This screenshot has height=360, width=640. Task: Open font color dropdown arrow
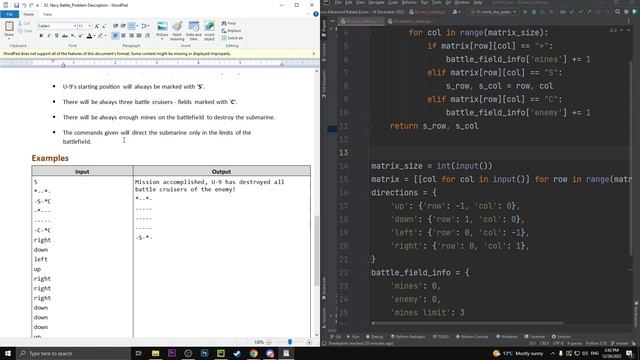(94, 36)
